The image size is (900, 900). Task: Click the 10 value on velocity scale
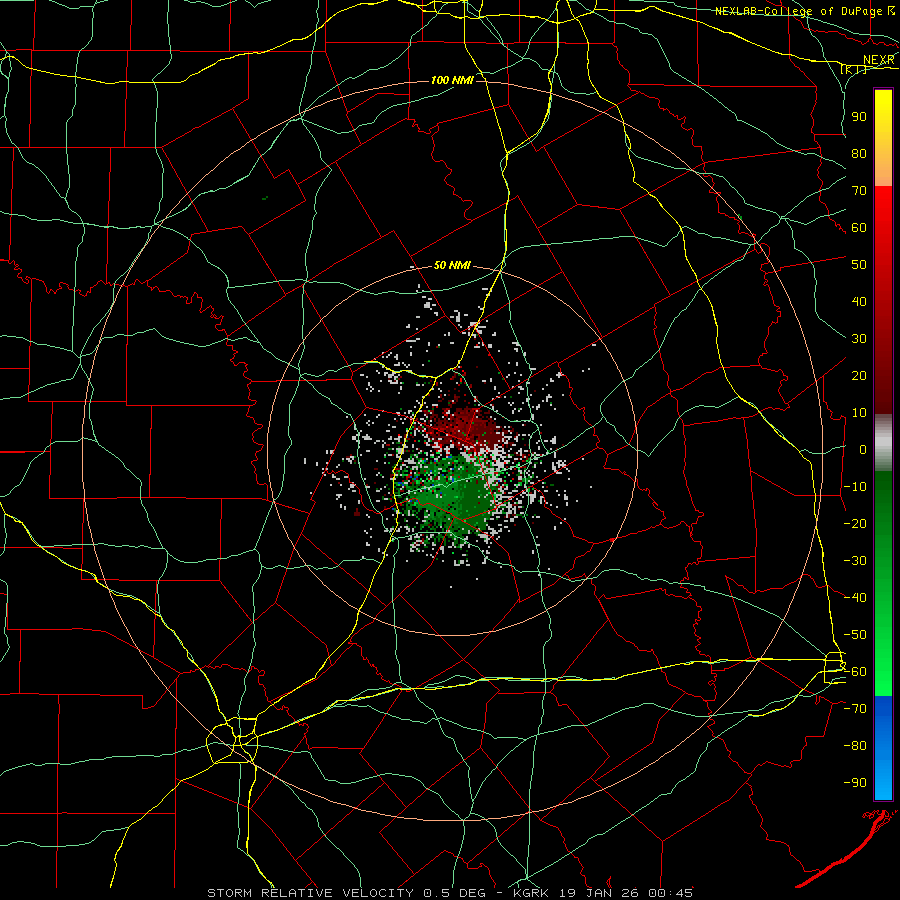click(x=859, y=413)
